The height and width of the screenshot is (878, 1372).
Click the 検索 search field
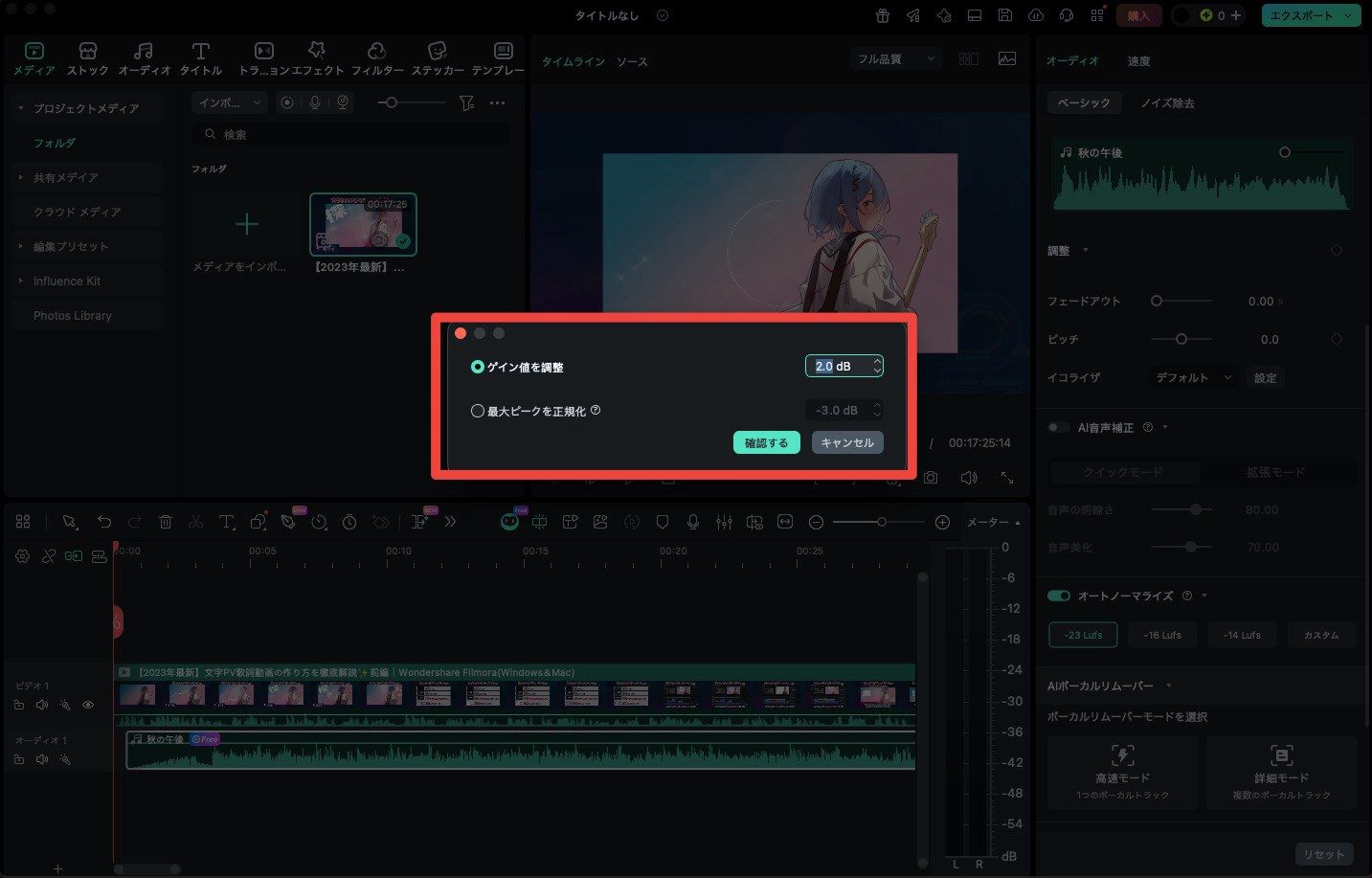[x=350, y=135]
